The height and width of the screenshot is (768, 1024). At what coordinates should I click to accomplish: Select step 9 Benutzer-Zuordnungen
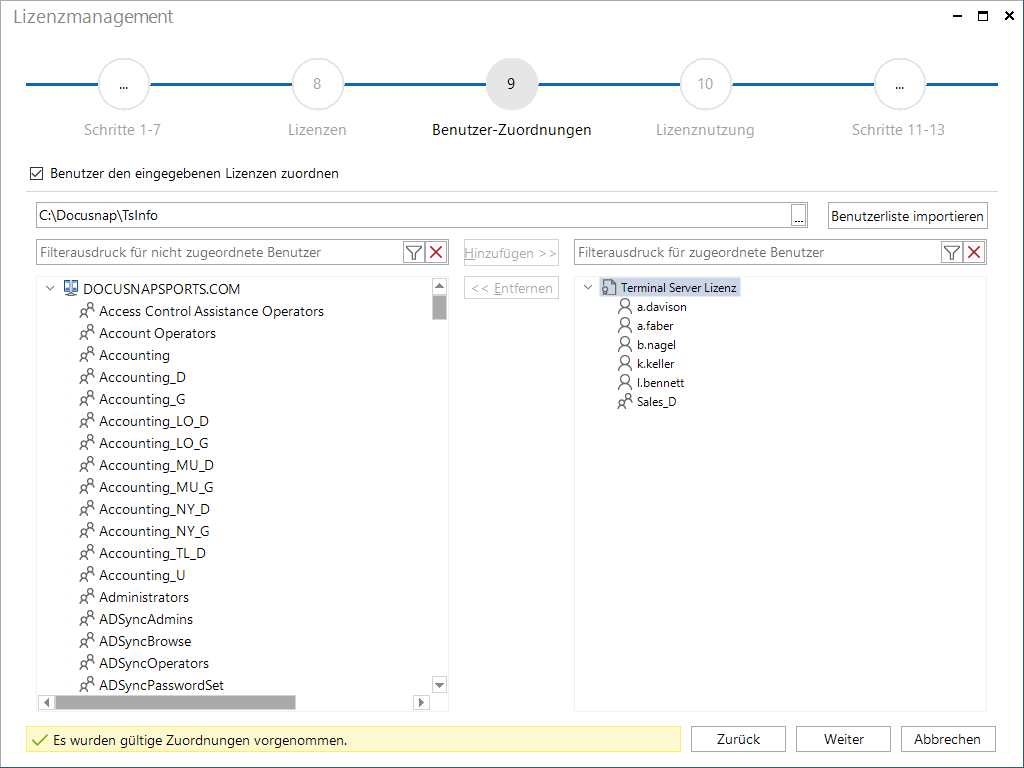click(x=511, y=84)
